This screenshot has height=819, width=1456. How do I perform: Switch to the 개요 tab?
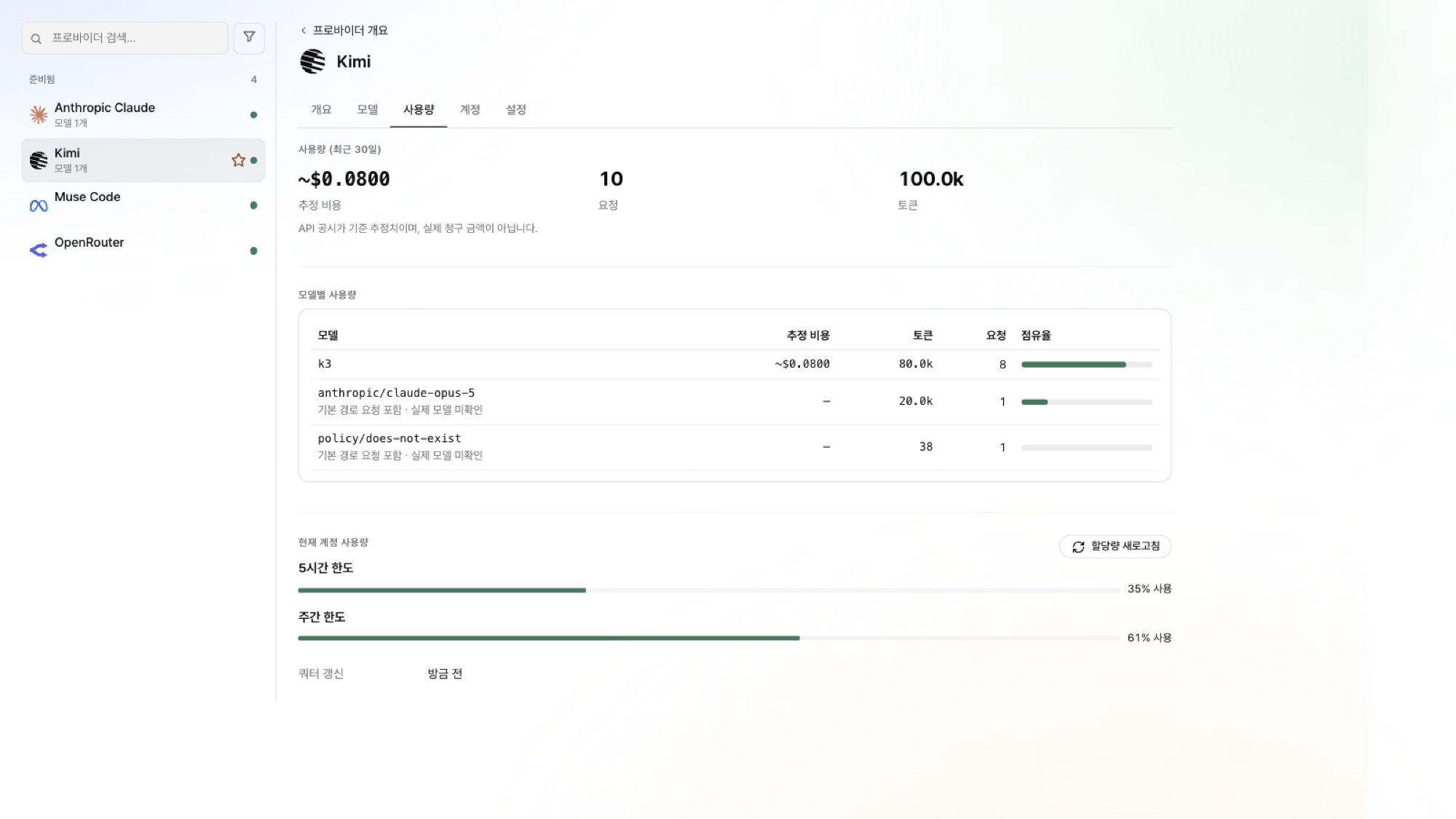point(321,109)
